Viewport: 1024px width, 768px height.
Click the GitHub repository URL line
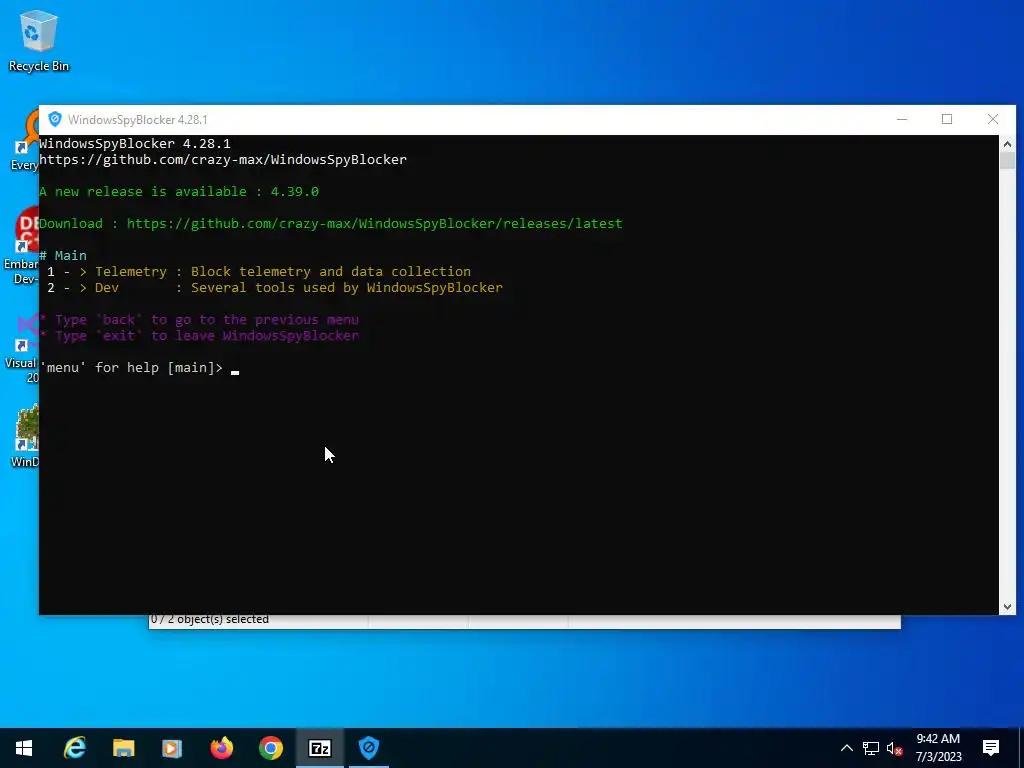223,159
